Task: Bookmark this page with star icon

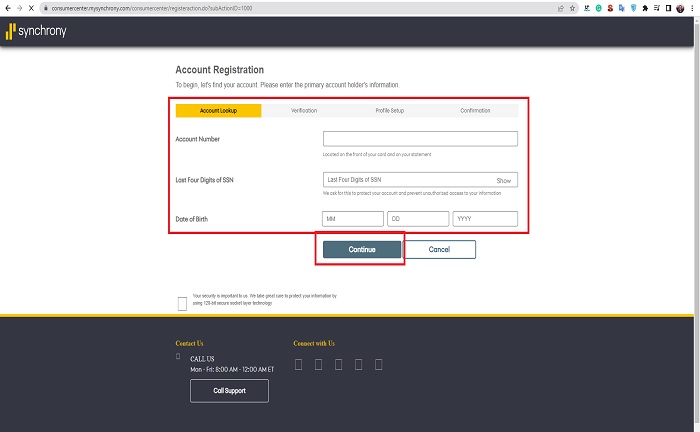Action: 572,7
